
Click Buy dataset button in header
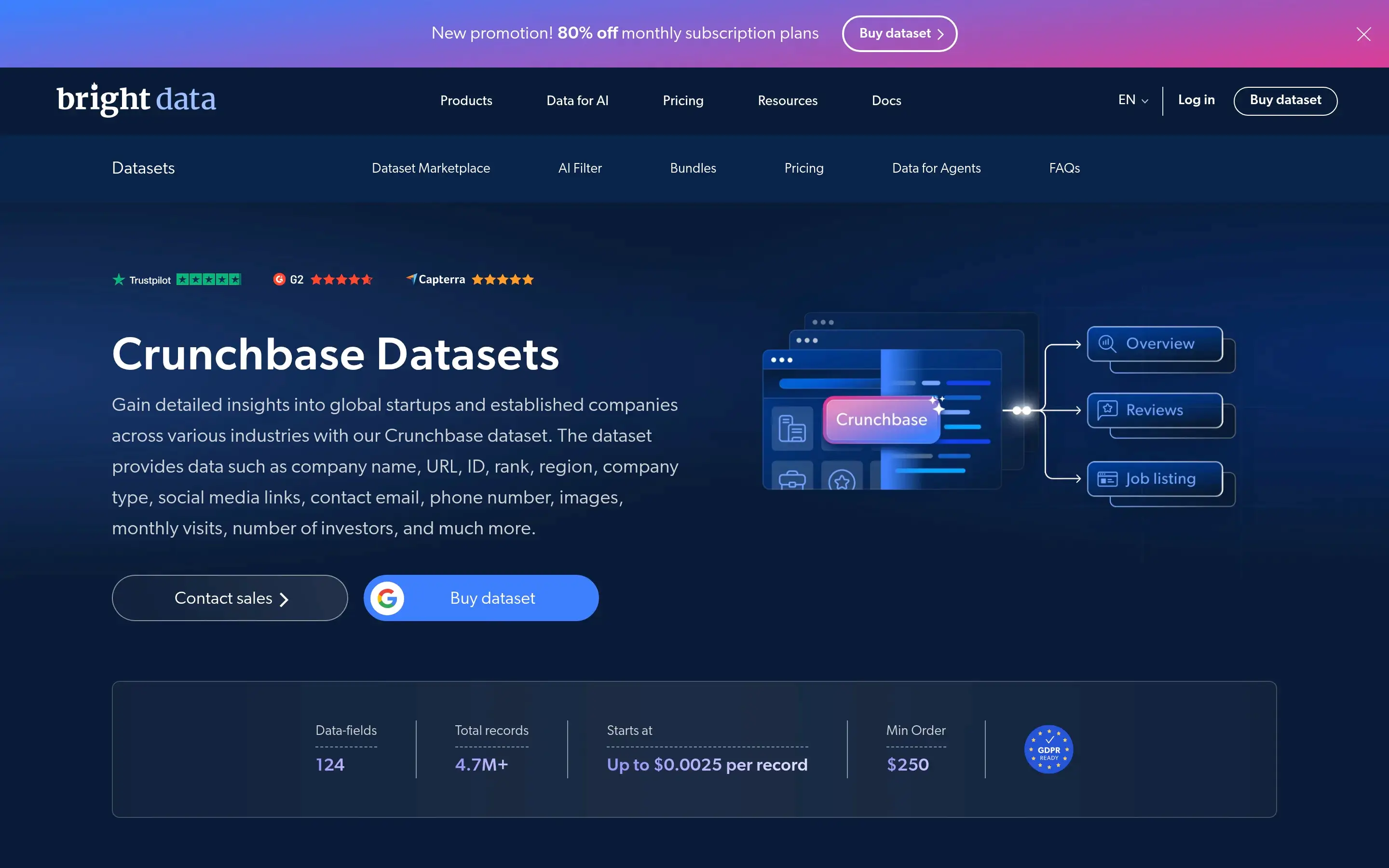(1285, 100)
